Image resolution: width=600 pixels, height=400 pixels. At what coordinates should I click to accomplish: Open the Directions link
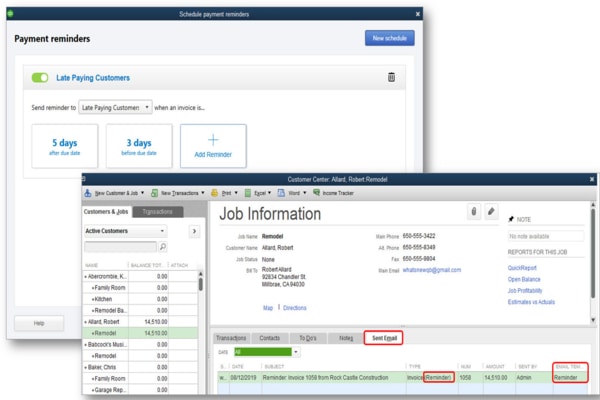pos(295,308)
